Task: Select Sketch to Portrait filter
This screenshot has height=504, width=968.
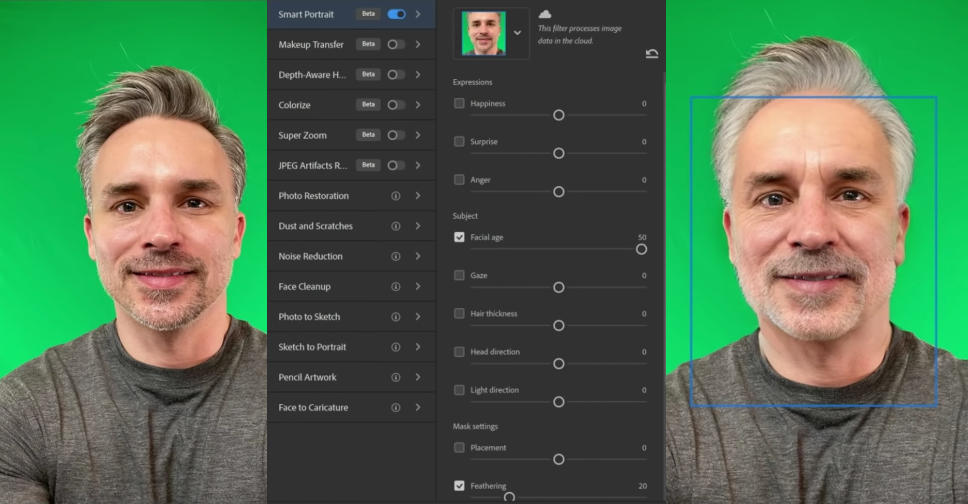Action: point(312,347)
